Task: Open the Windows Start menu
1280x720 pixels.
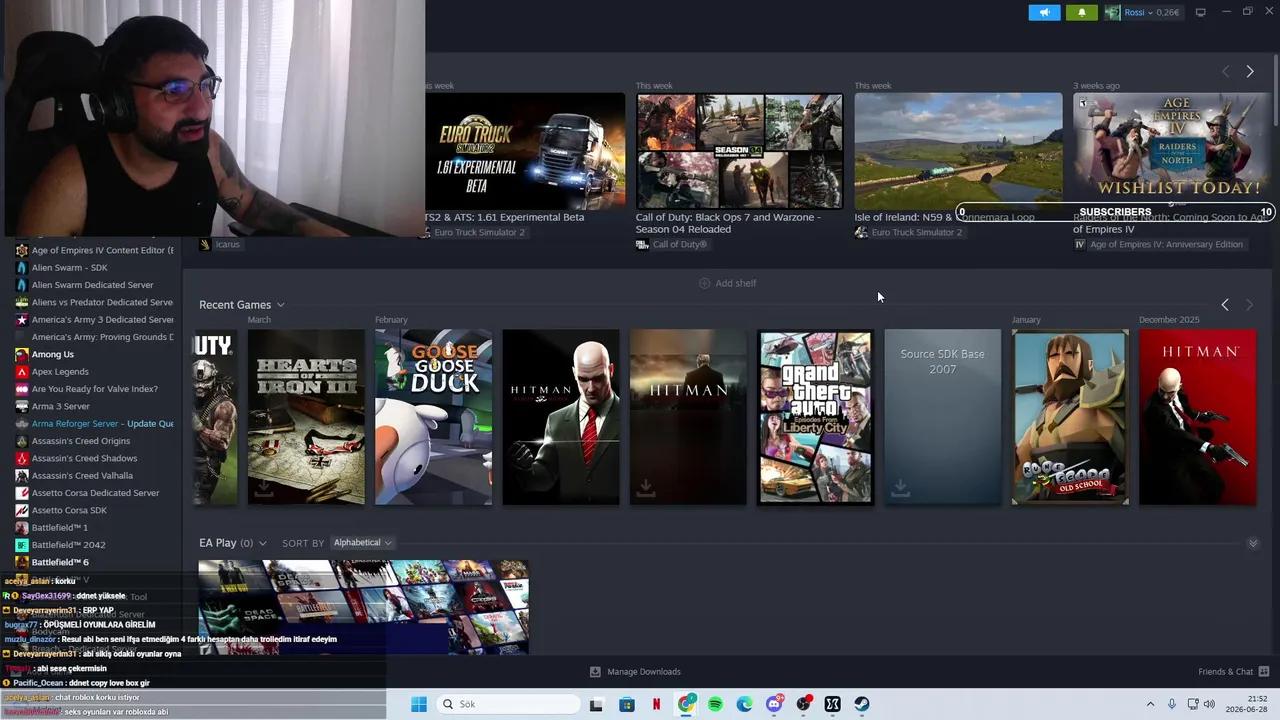Action: tap(419, 704)
